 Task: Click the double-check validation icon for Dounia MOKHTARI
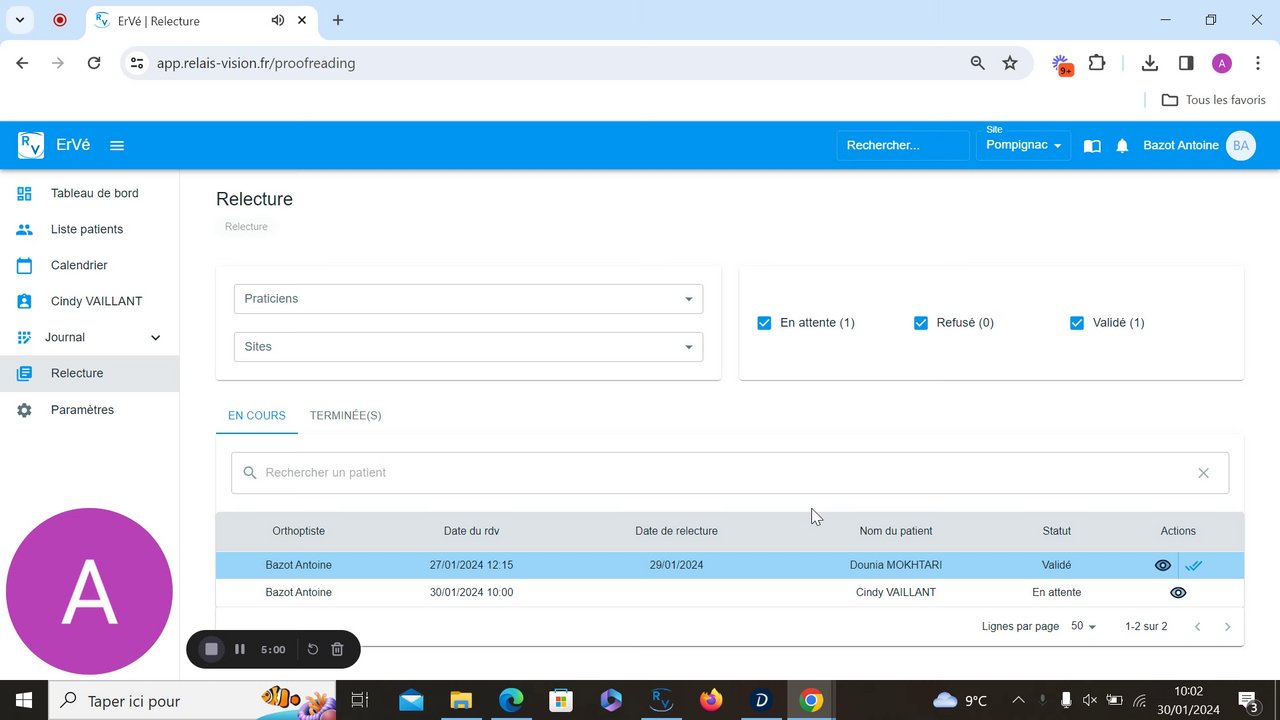coord(1194,565)
